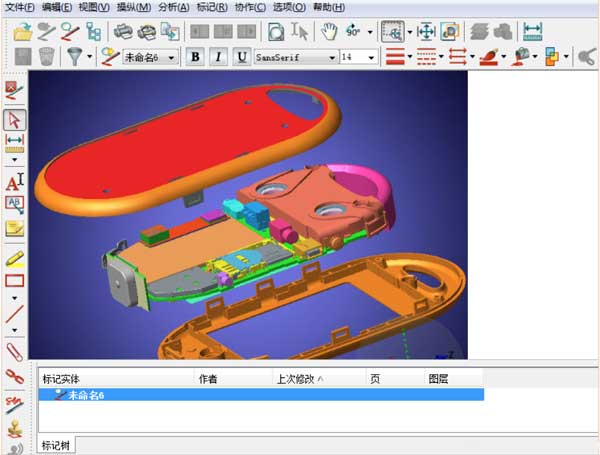Toggle italic text formatting

tap(218, 57)
